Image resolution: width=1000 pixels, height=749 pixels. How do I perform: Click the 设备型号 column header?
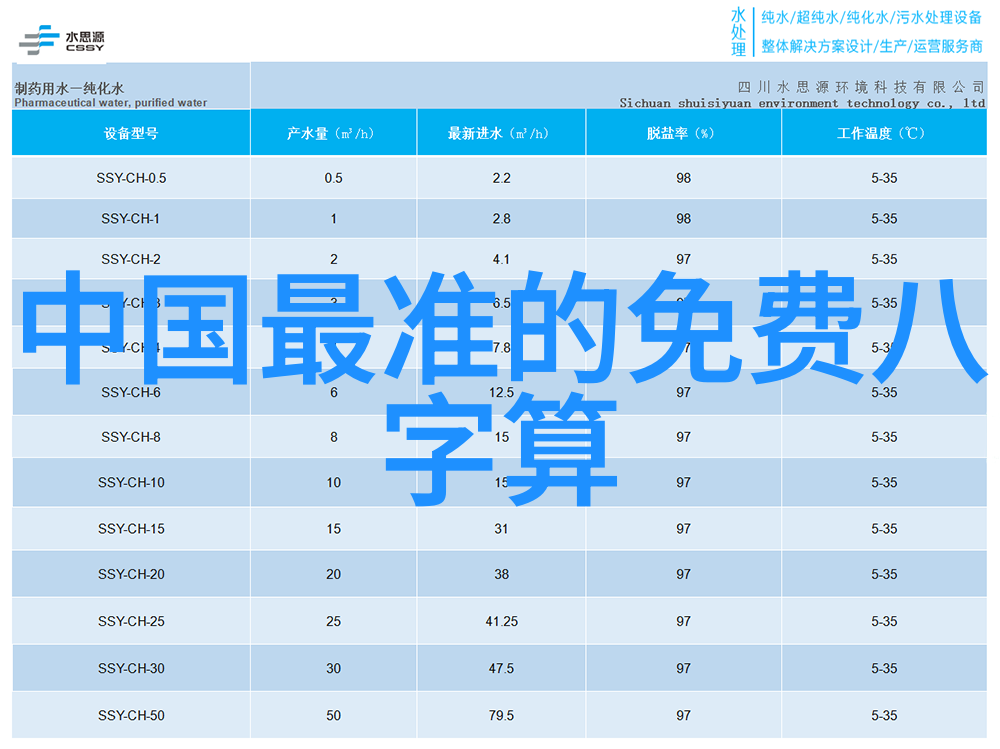131,133
